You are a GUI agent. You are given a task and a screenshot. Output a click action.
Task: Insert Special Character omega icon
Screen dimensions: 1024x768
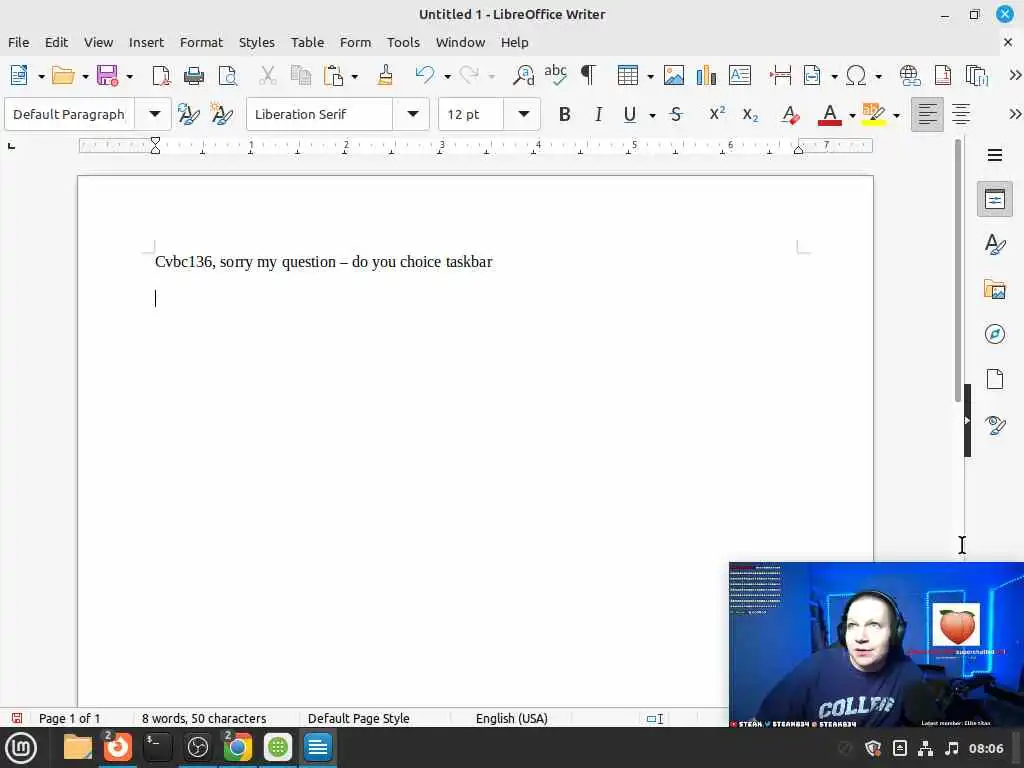point(856,76)
